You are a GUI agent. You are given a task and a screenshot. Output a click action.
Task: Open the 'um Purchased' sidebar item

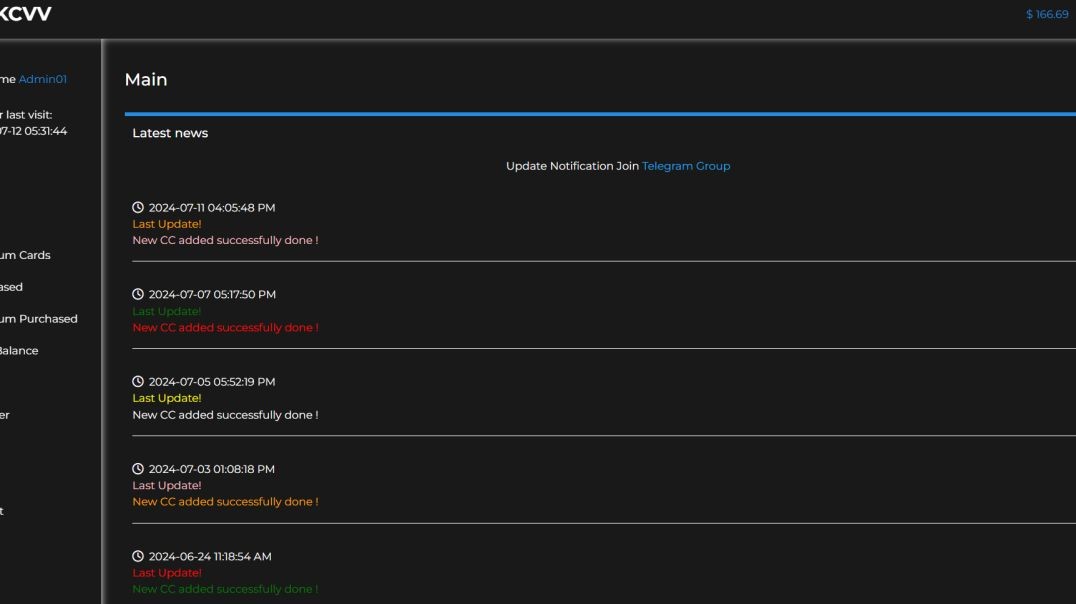tap(38, 318)
